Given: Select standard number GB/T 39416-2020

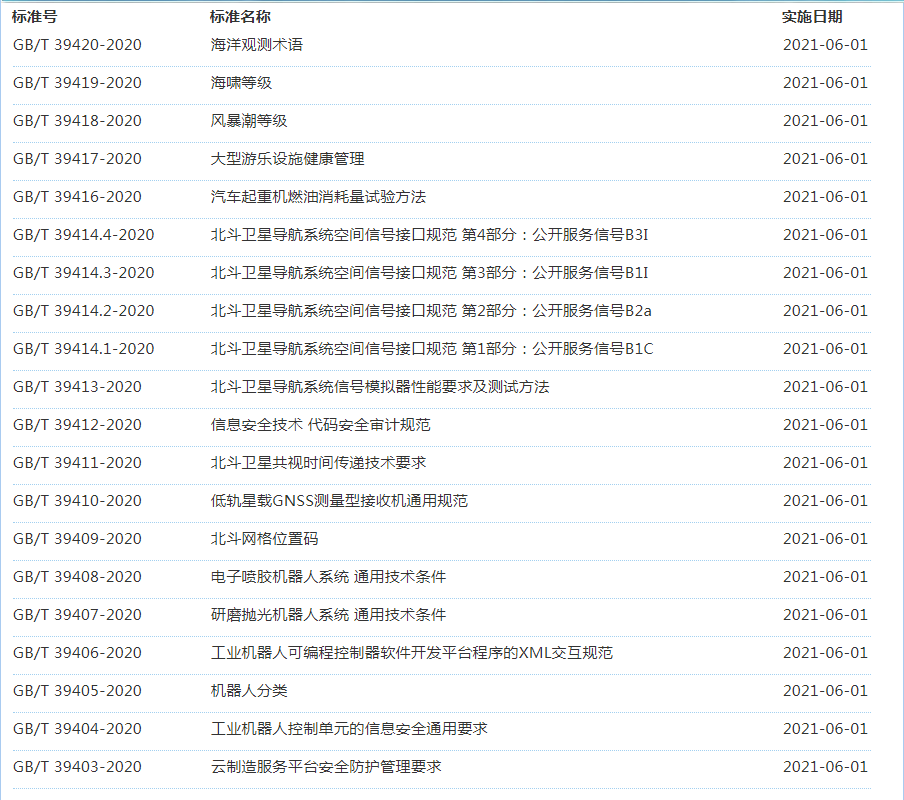Looking at the screenshot, I should point(77,197).
